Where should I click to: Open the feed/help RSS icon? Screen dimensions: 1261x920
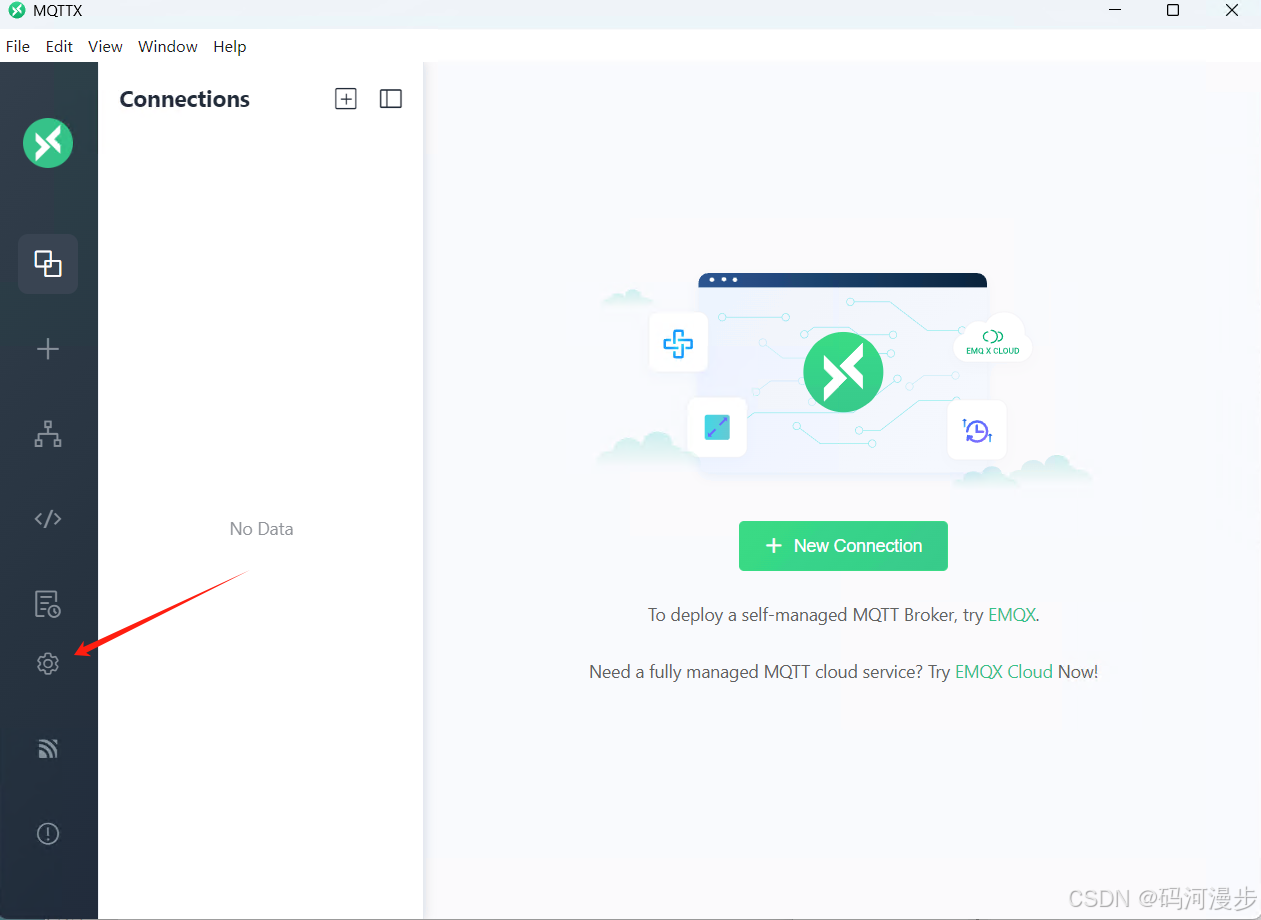coord(48,748)
